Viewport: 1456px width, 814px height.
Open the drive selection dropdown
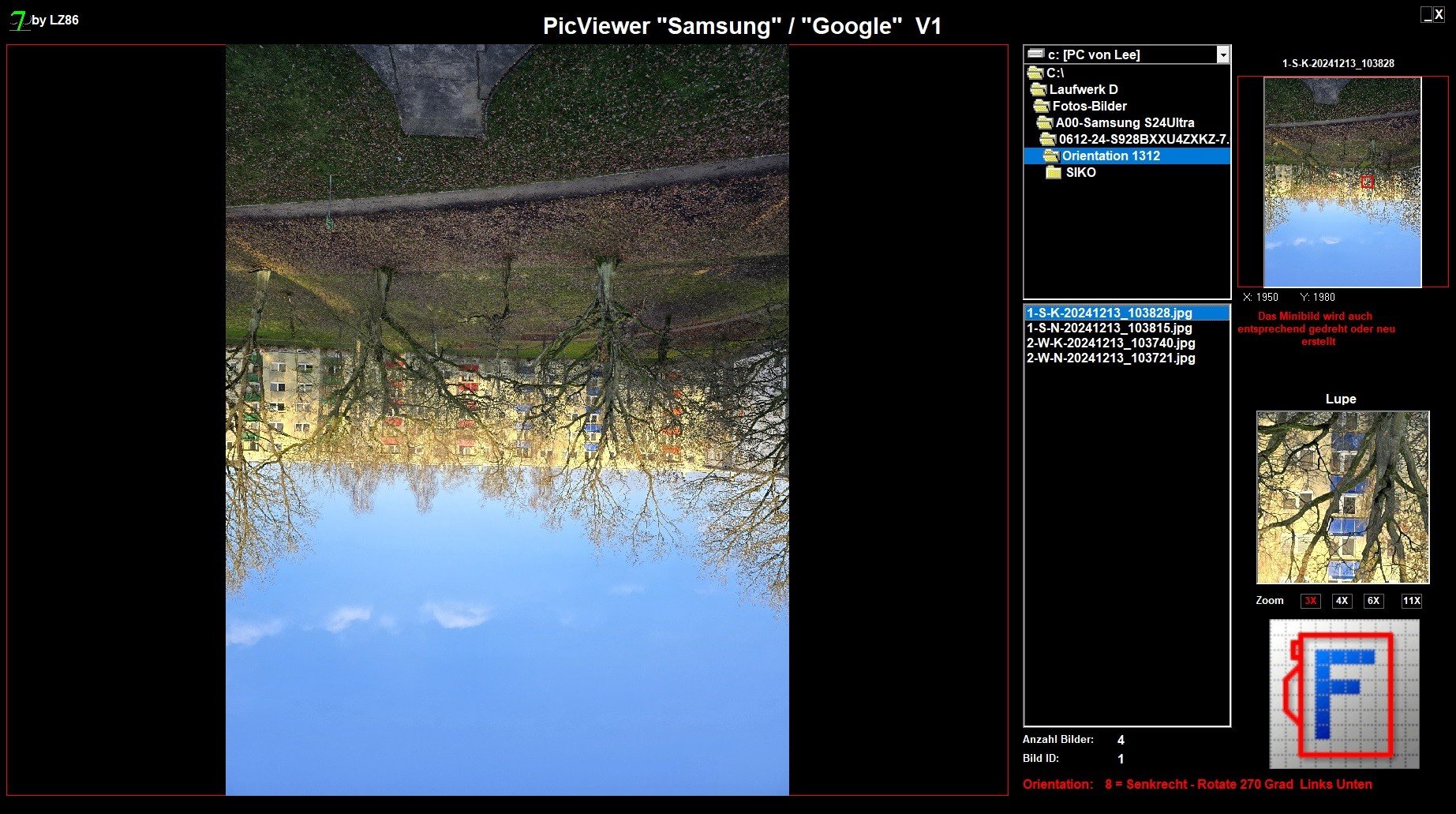(1222, 54)
